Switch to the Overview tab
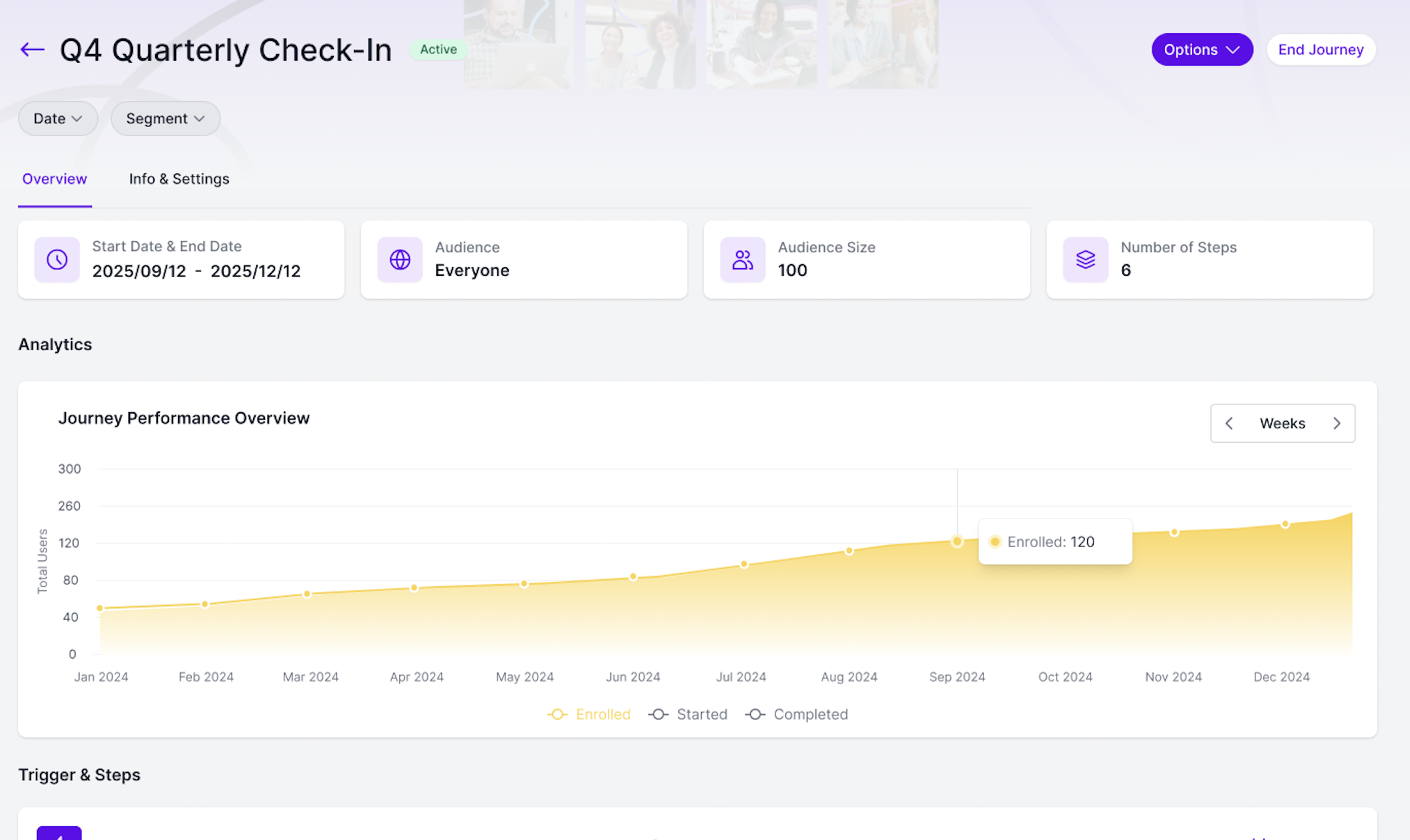 point(55,179)
